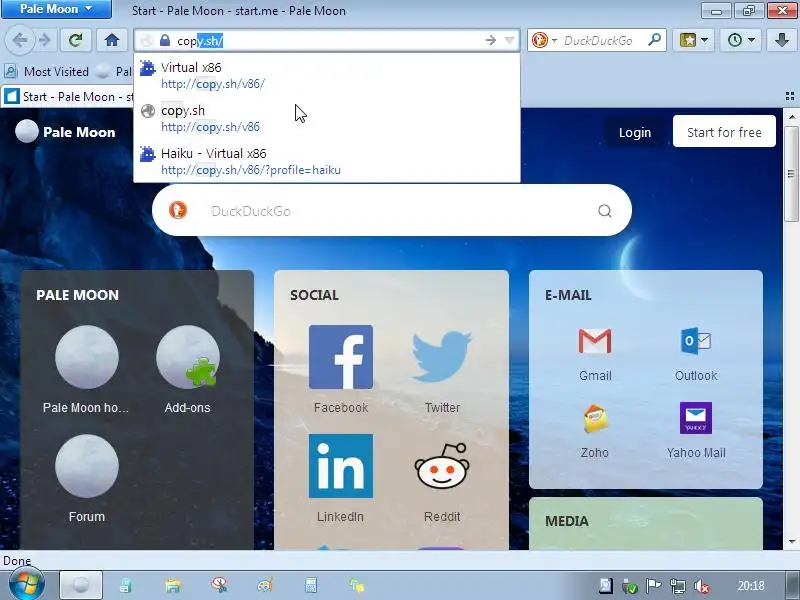The image size is (800, 600).
Task: Open the file explorer folder taskbar icon
Action: [172, 585]
